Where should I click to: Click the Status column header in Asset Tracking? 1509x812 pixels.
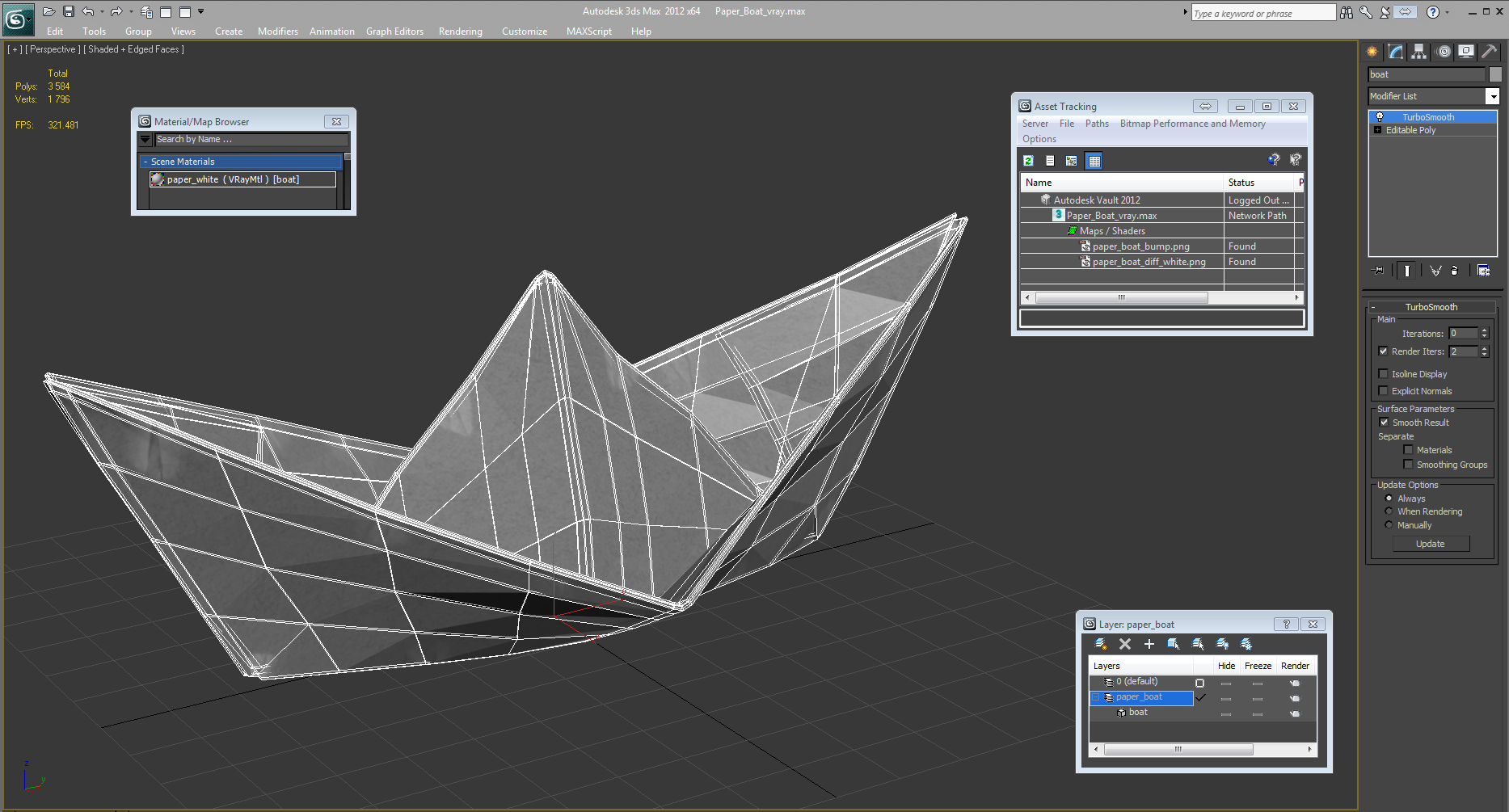tap(1258, 183)
